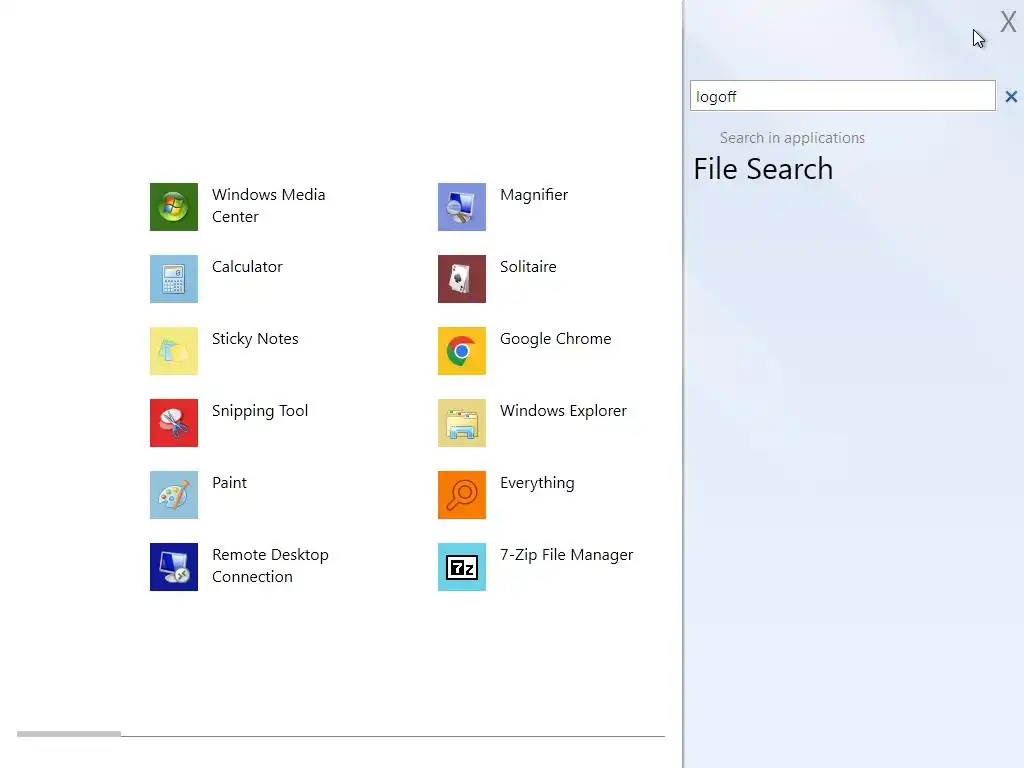Start the Snipping Tool icon
Image resolution: width=1024 pixels, height=768 pixels.
pos(174,423)
